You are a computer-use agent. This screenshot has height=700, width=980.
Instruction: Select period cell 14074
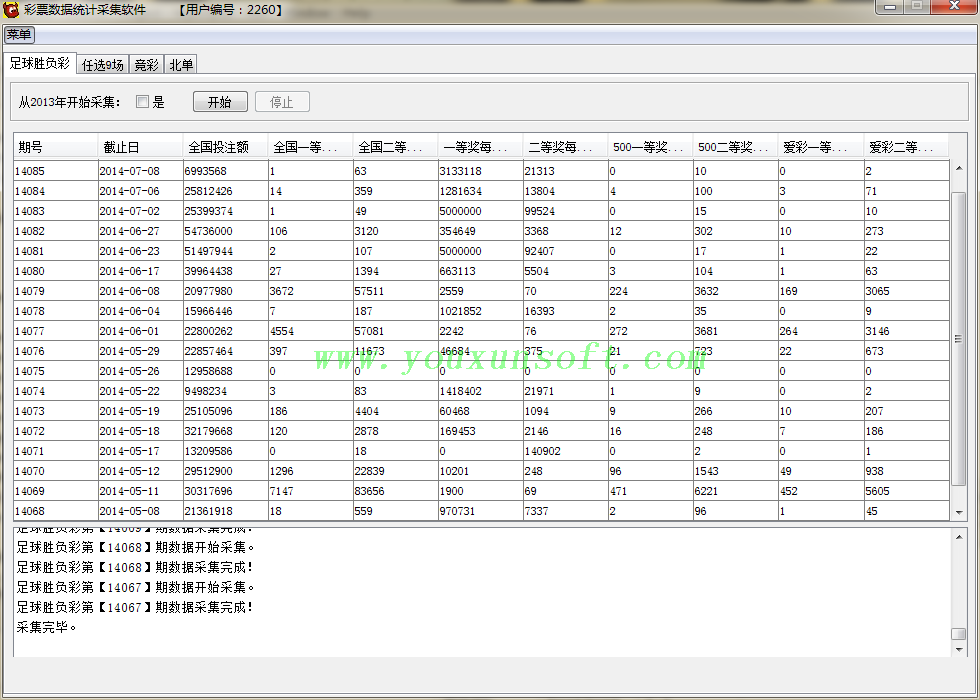[x=56, y=391]
